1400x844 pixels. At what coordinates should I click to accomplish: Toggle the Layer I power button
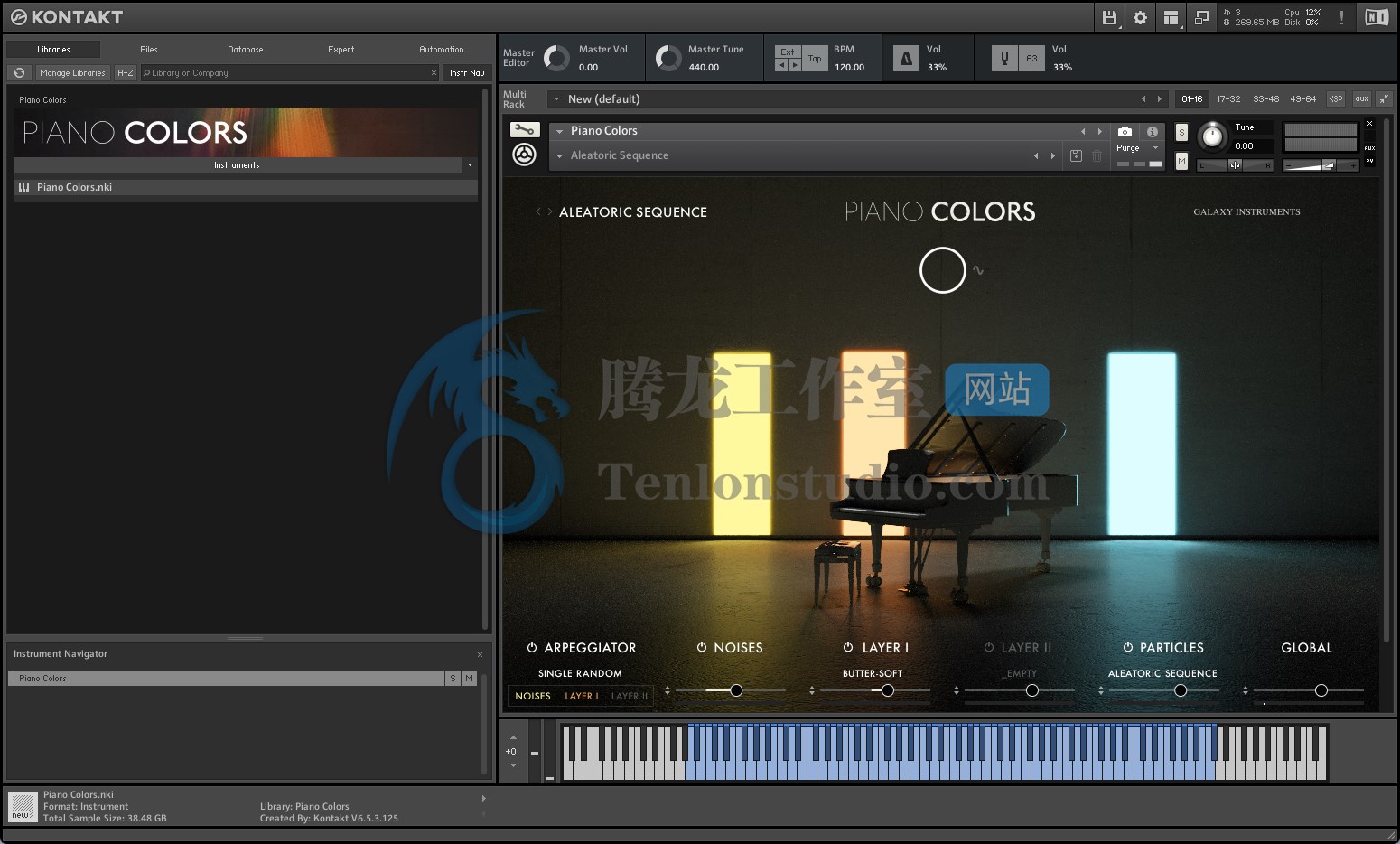848,648
